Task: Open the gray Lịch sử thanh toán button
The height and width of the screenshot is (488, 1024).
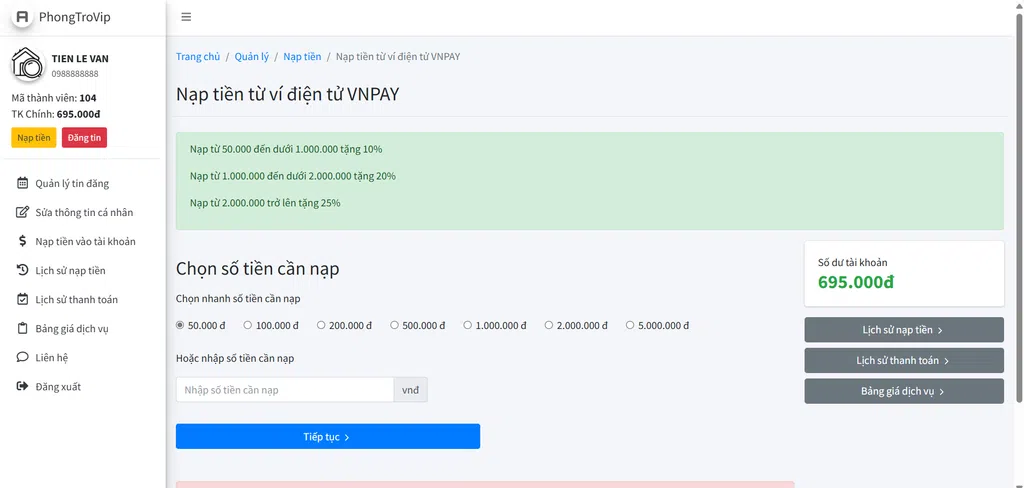Action: 903,361
